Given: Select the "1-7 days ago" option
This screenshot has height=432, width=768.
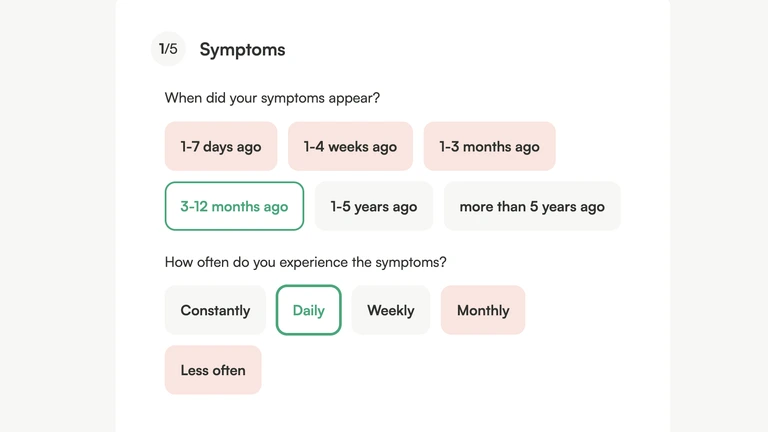Looking at the screenshot, I should (x=220, y=146).
